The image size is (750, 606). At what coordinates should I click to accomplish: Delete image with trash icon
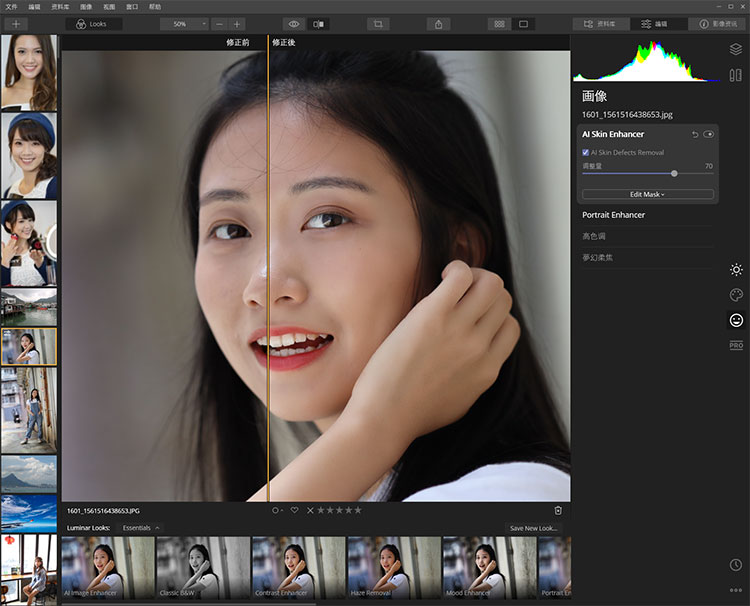point(558,510)
